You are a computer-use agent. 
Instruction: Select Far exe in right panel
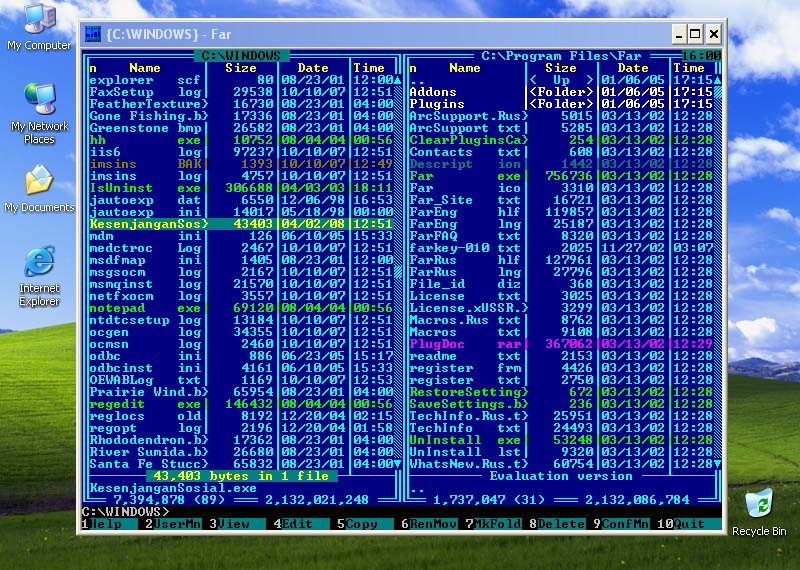point(561,176)
